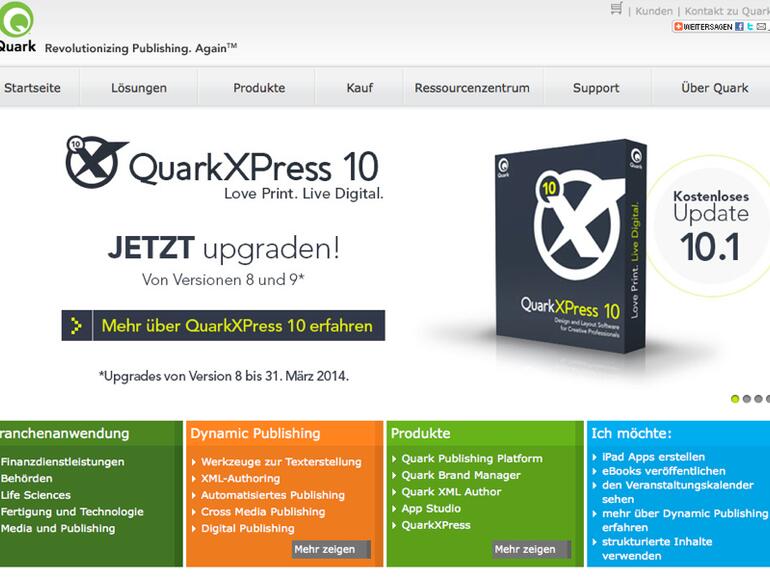Open the Produkte tab in the navigation bar
770x578 pixels.
tap(259, 88)
